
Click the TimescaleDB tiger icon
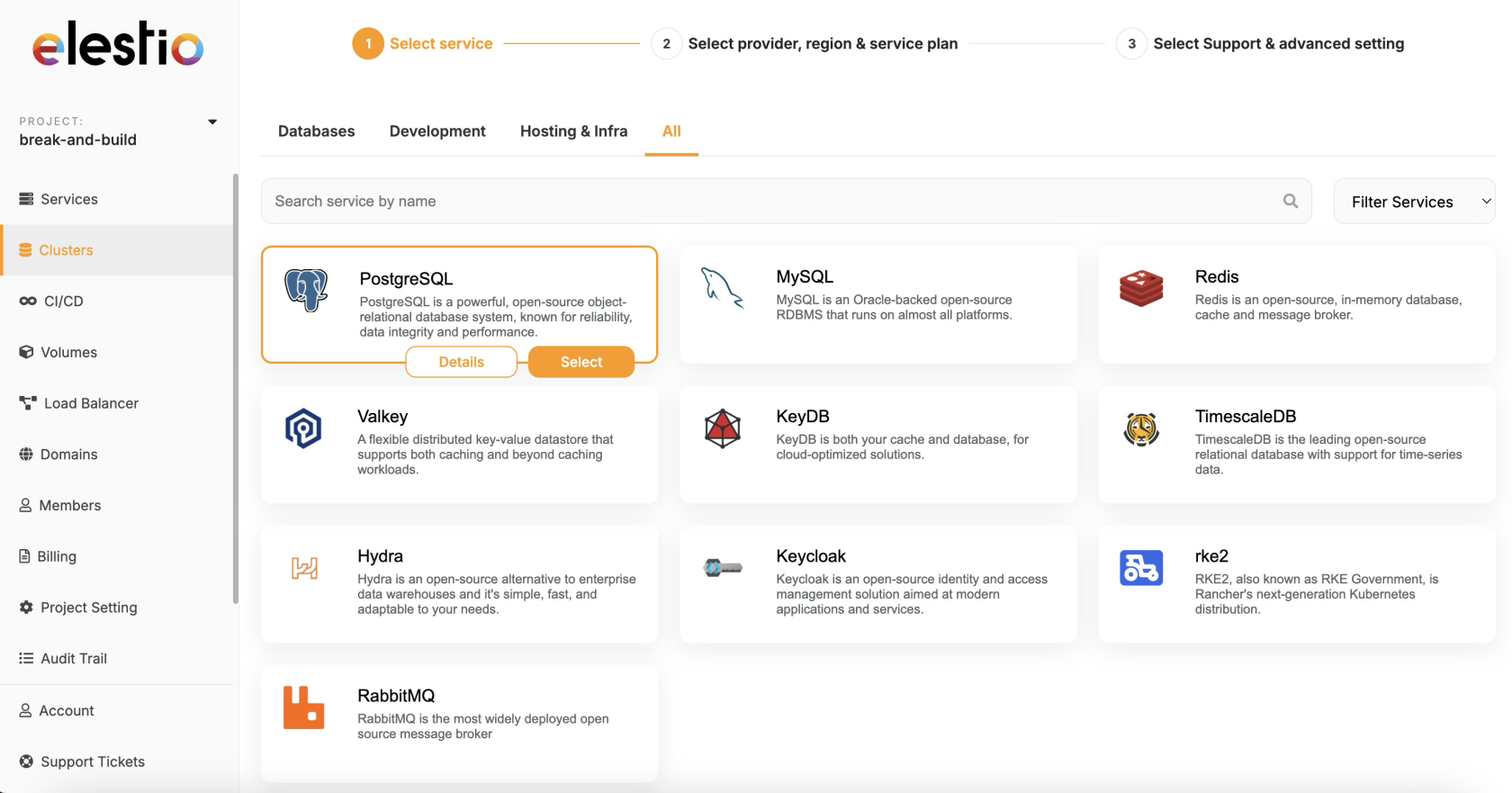click(1141, 428)
